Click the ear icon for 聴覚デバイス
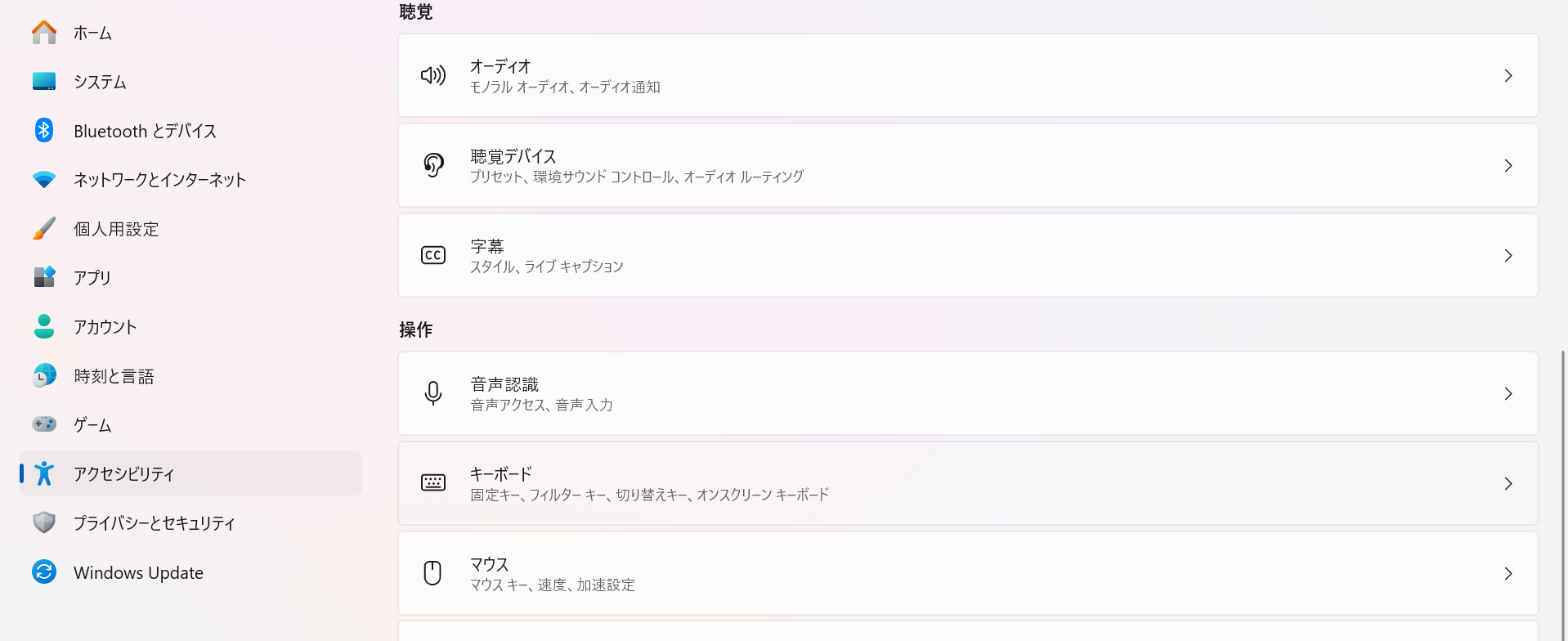The height and width of the screenshot is (641, 1568). click(x=433, y=165)
